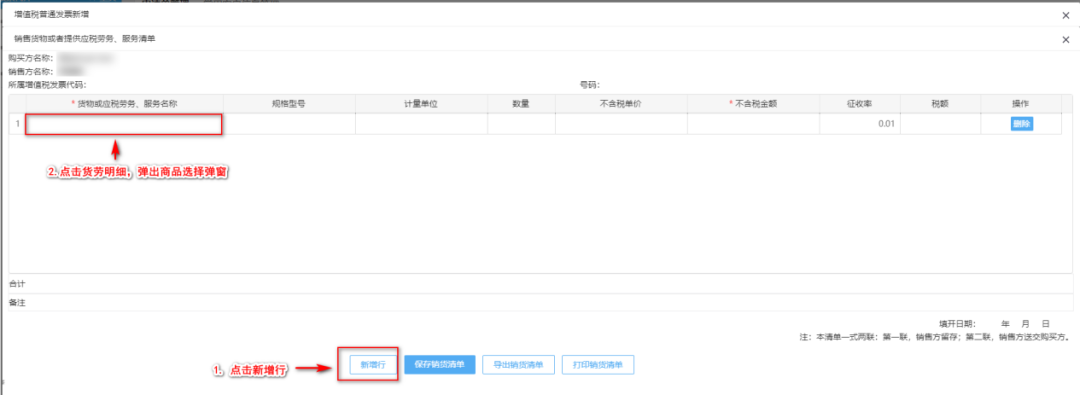Click the 不含税单价 cell in row 1
Image resolution: width=1080 pixels, height=395 pixels.
621,124
